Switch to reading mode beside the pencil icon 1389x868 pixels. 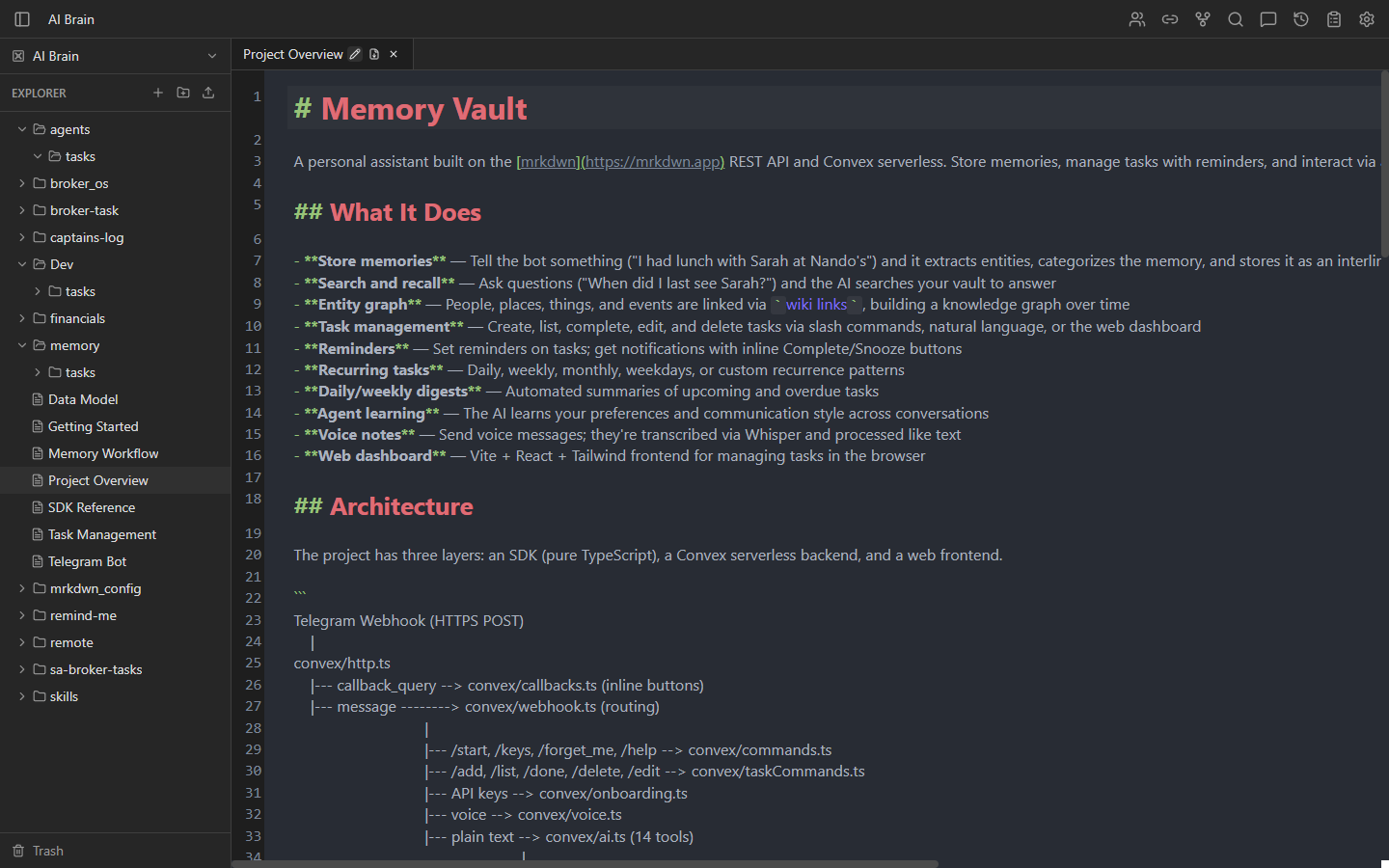coord(374,54)
